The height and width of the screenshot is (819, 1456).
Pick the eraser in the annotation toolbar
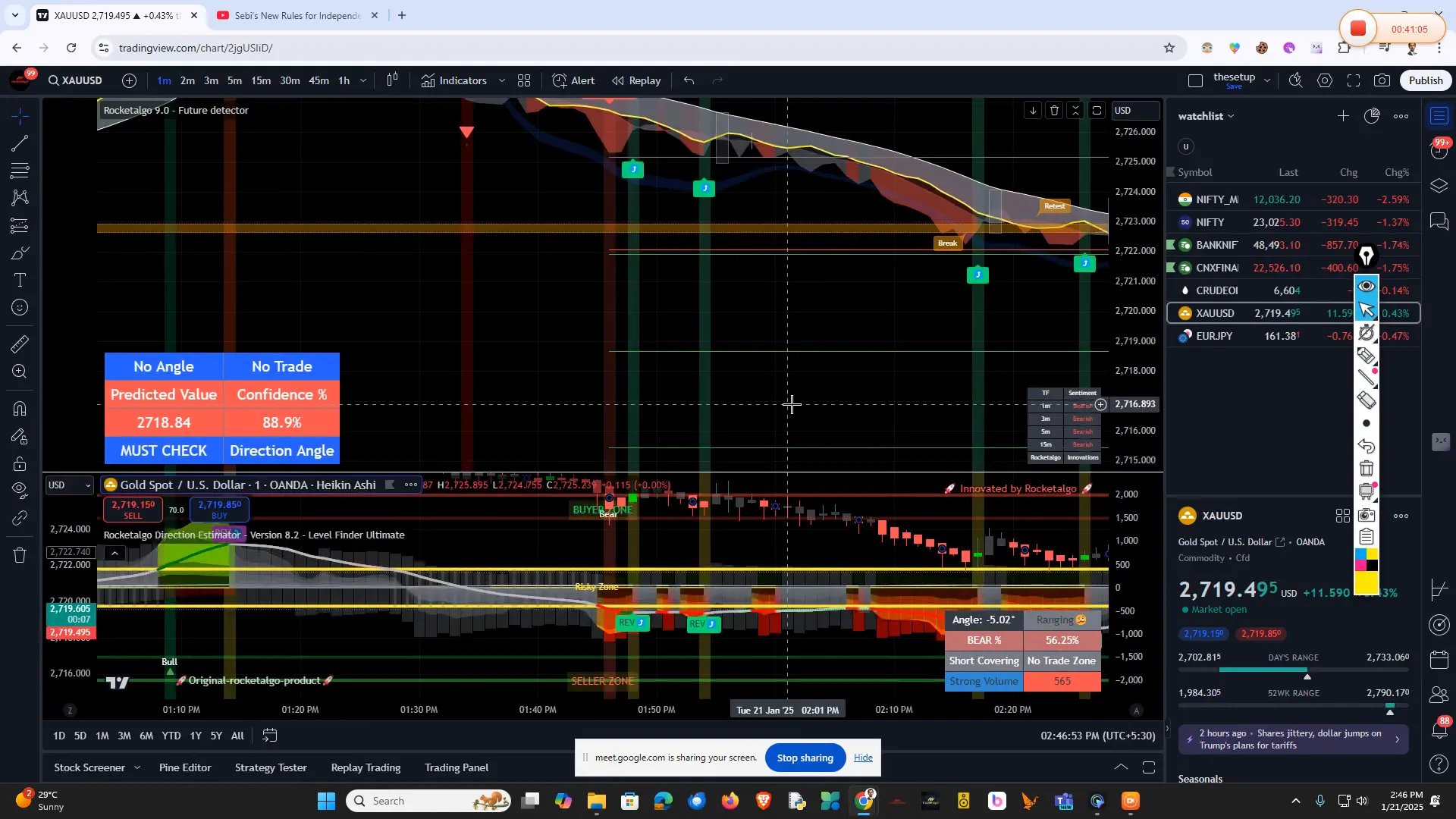pos(1367,400)
